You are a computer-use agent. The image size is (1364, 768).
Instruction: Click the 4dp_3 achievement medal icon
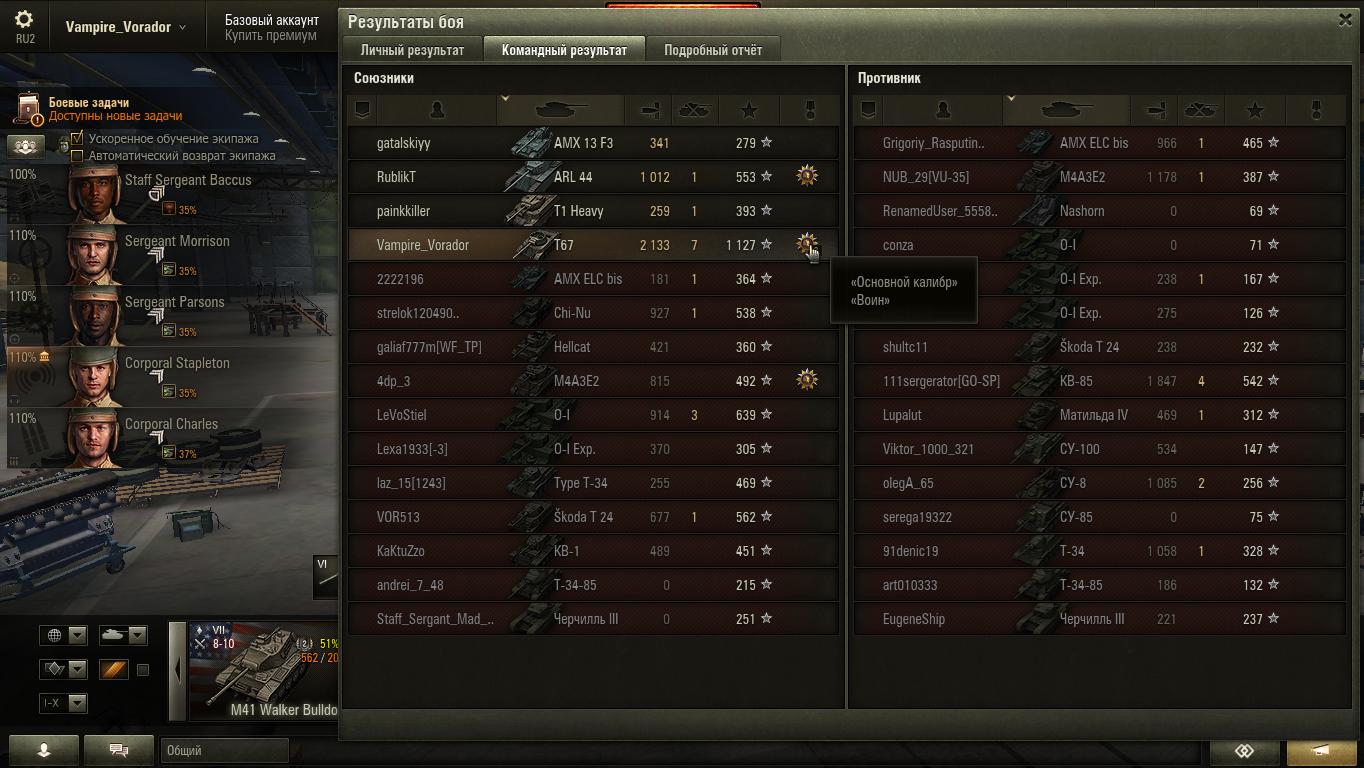point(807,380)
